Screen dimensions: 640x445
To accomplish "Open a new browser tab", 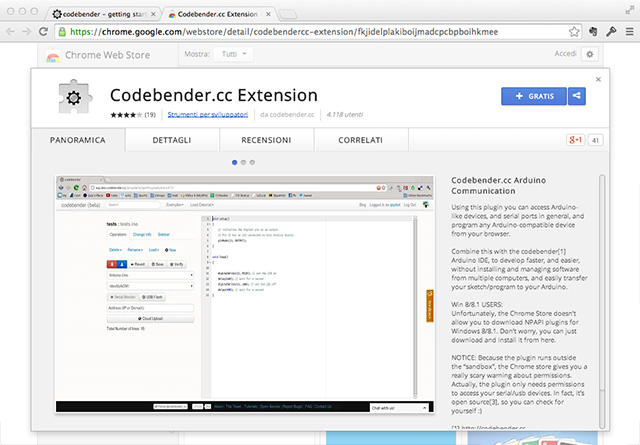I will [288, 15].
